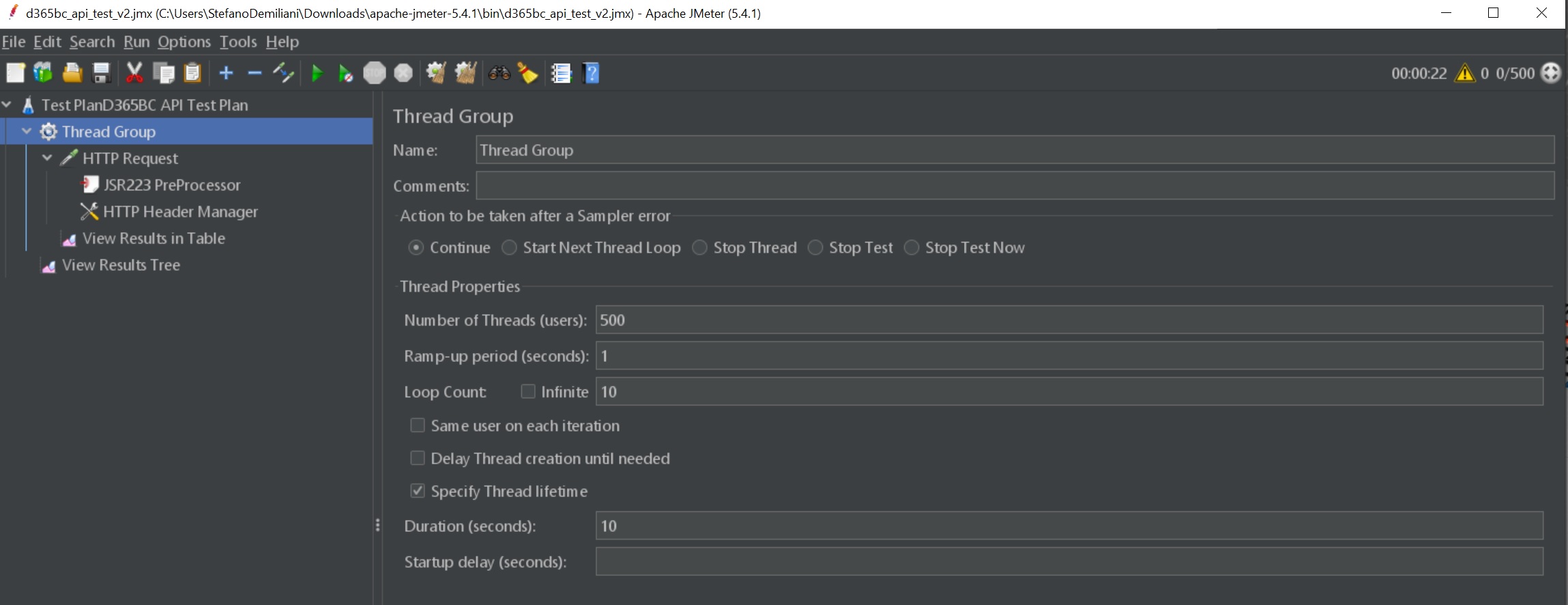Screen dimensions: 1568x605
Task: Click the yellow warning triangle icon
Action: [1464, 73]
